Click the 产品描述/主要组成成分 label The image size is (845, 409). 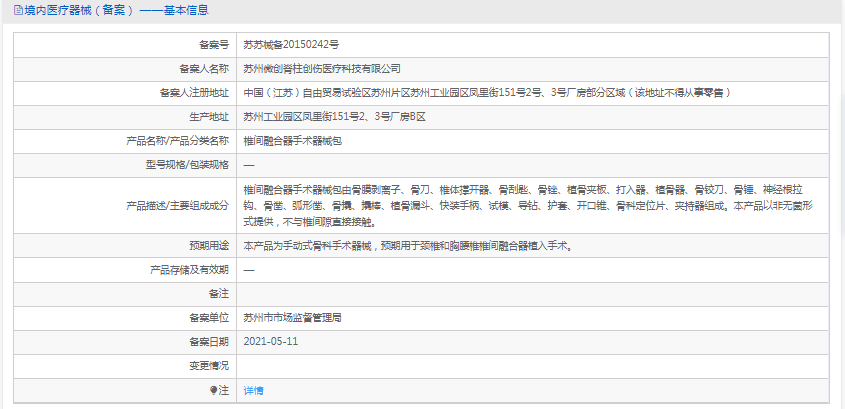pos(177,205)
